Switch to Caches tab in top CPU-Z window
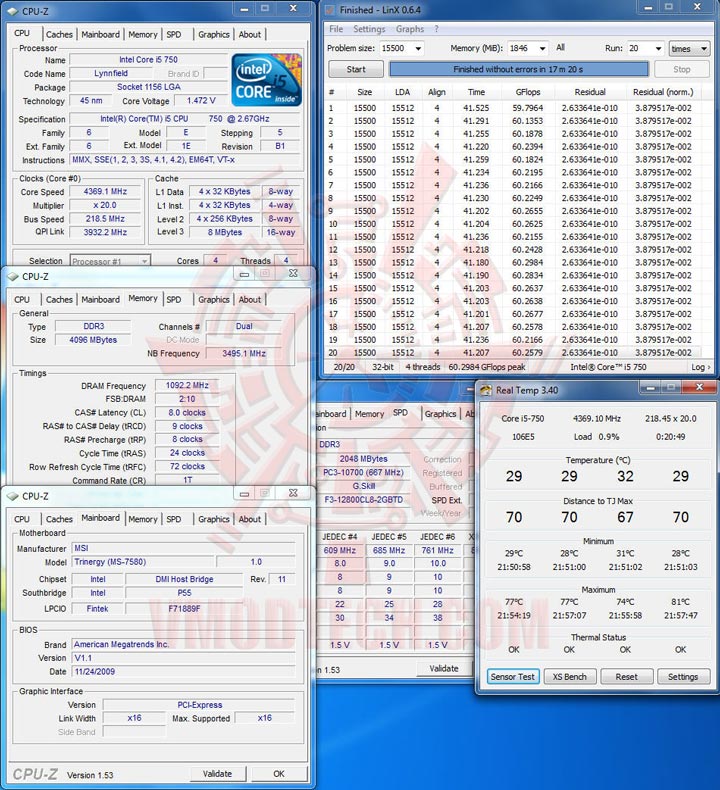 coord(59,34)
